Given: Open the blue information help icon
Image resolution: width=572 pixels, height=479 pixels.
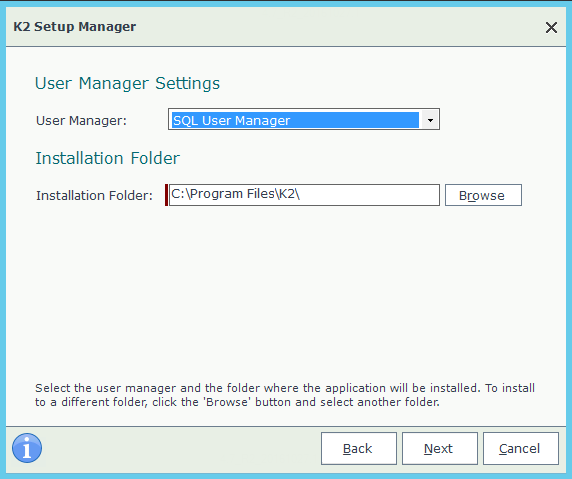Looking at the screenshot, I should click(27, 448).
